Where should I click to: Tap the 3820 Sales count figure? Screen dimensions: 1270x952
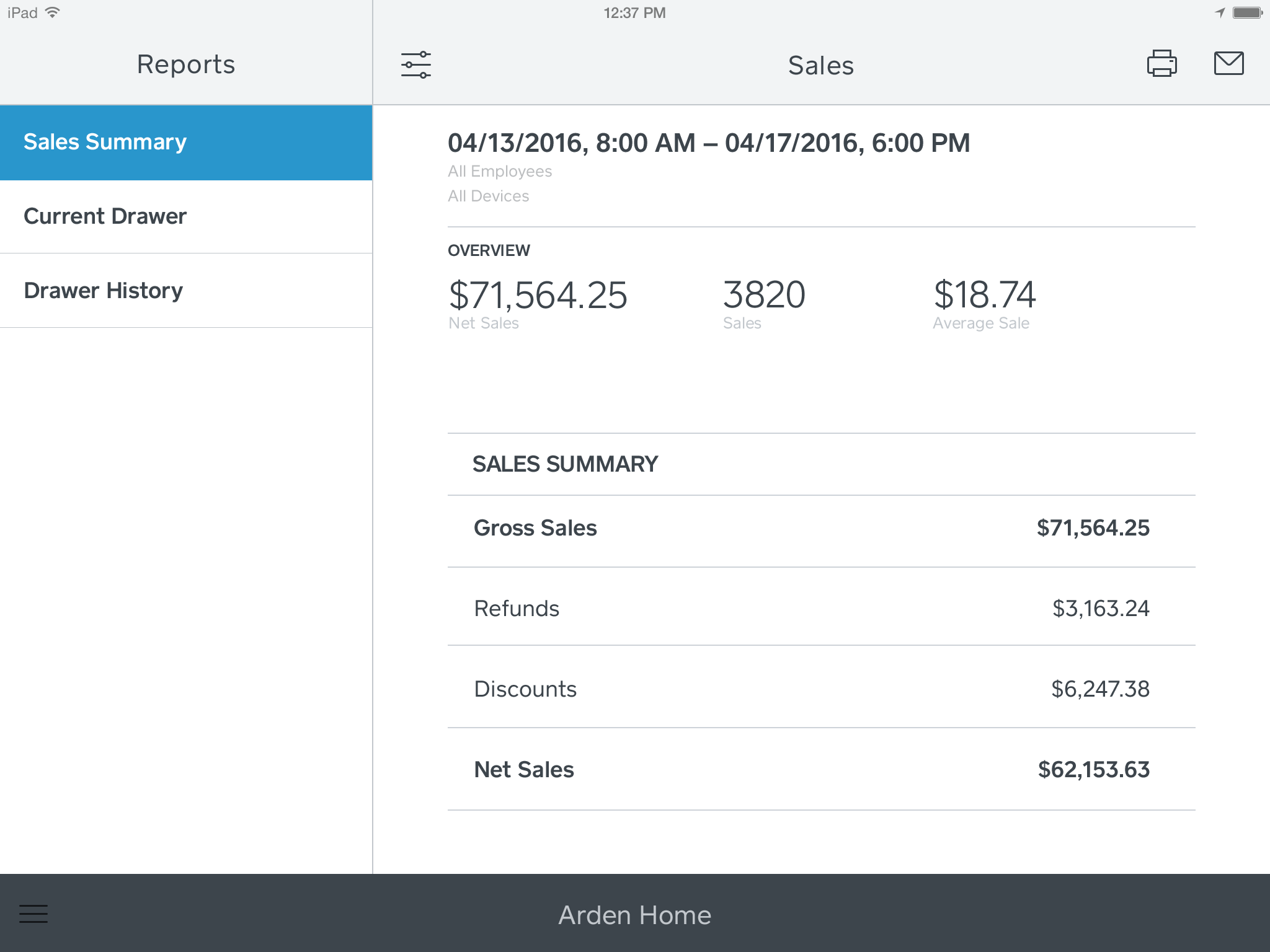click(x=764, y=296)
